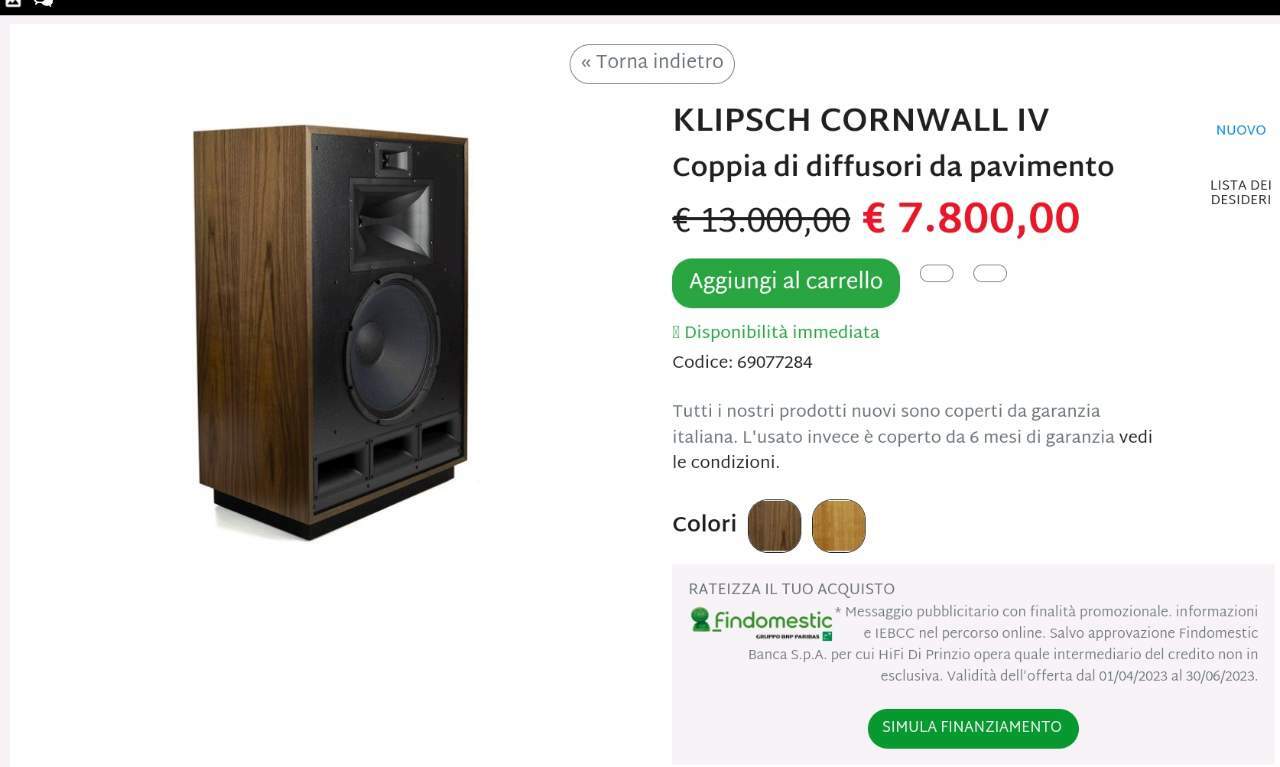Image resolution: width=1280 pixels, height=767 pixels.
Task: Add to Lista dei desideri wishlist
Action: (x=1241, y=193)
